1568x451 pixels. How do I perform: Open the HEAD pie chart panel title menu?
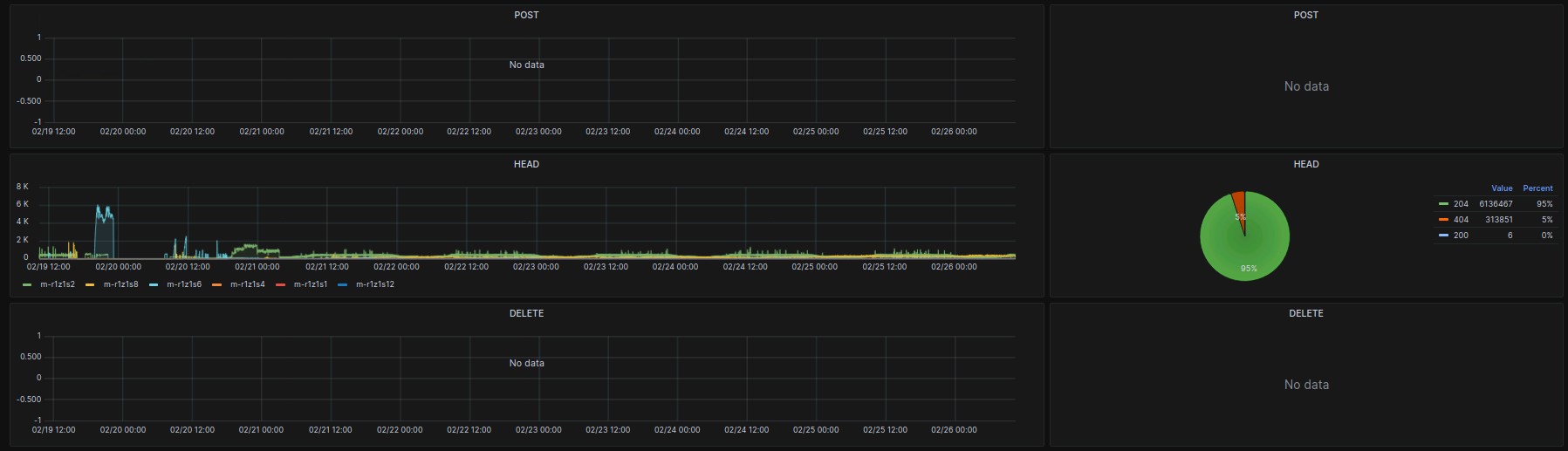coord(1306,164)
